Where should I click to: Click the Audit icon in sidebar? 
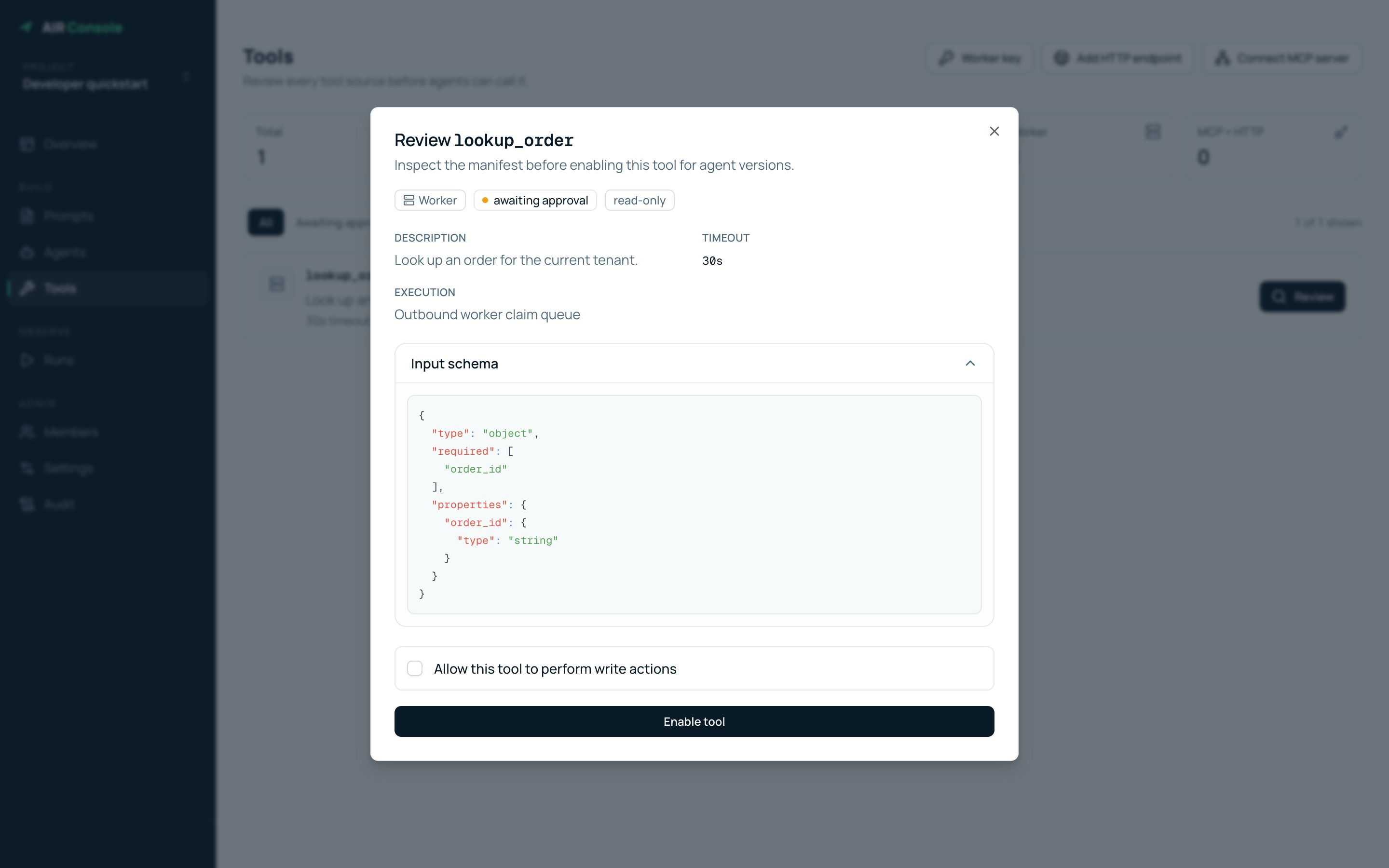tap(27, 504)
